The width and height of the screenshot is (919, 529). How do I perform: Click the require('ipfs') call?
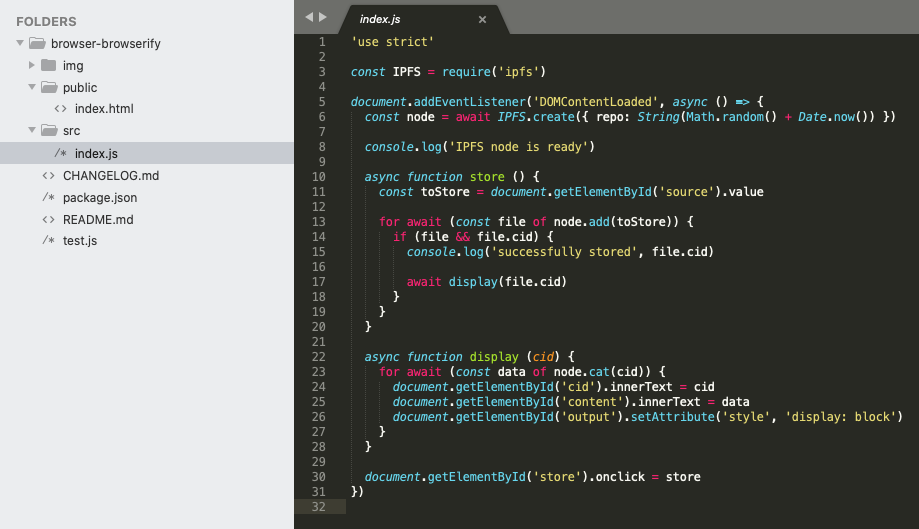point(494,71)
